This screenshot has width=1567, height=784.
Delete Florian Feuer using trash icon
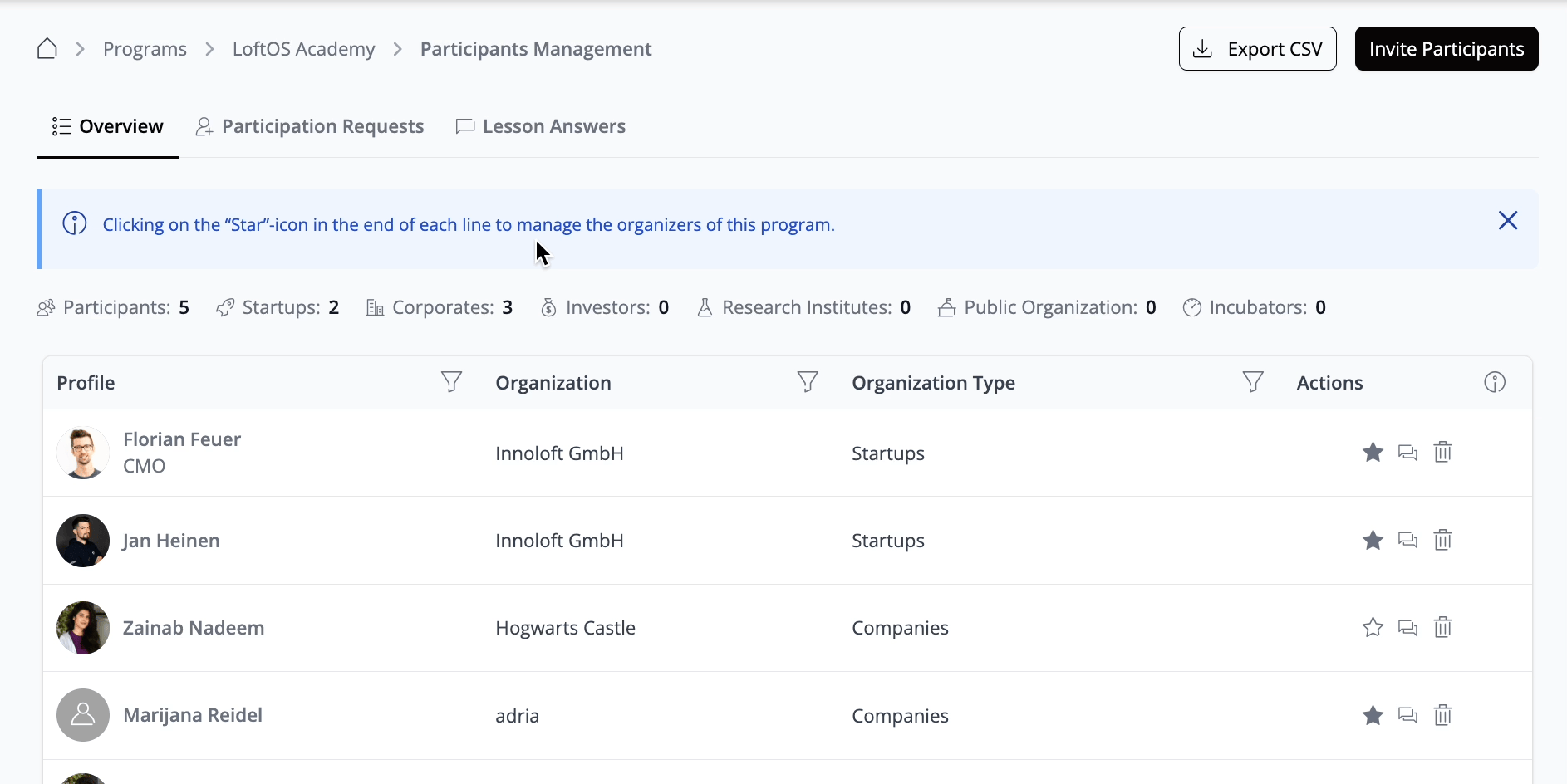(x=1442, y=453)
